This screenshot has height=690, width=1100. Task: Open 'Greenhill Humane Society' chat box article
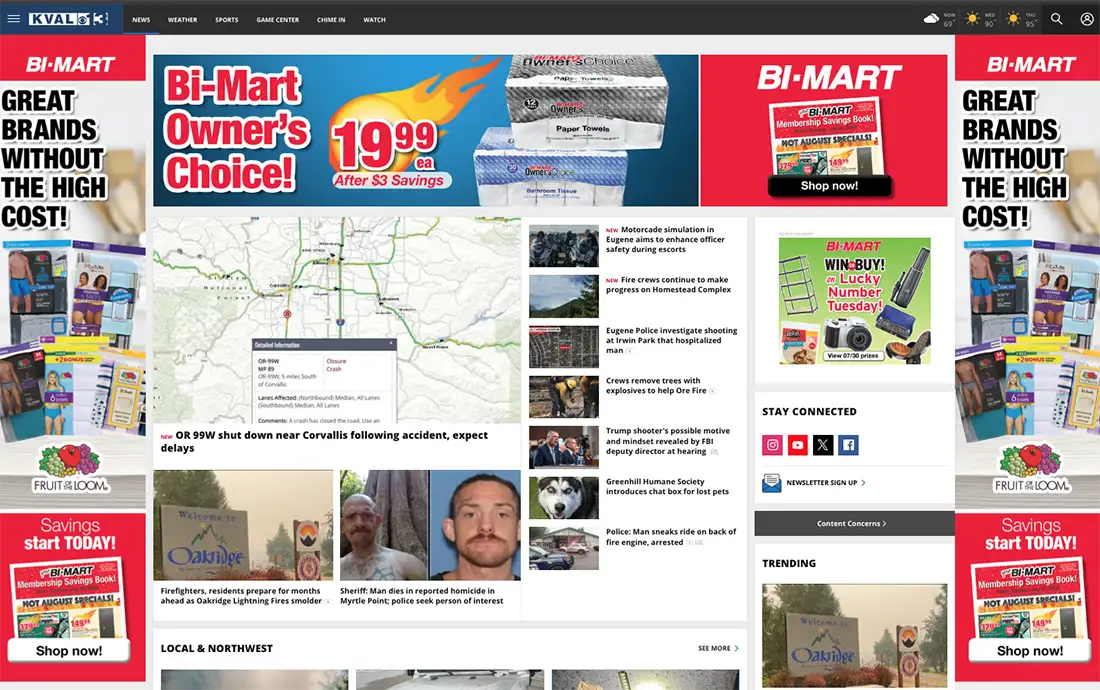pos(667,487)
